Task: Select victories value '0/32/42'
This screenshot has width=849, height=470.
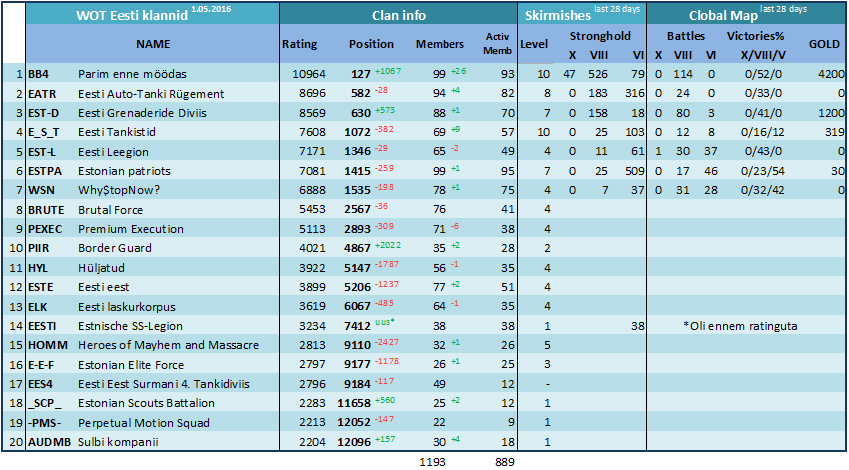Action: 763,191
